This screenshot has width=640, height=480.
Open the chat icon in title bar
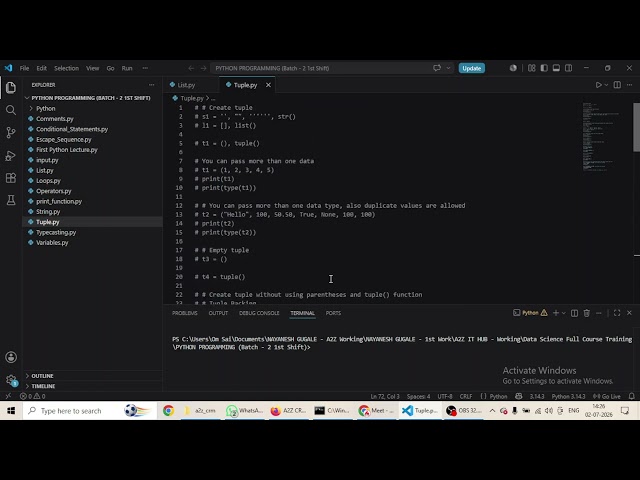point(437,68)
